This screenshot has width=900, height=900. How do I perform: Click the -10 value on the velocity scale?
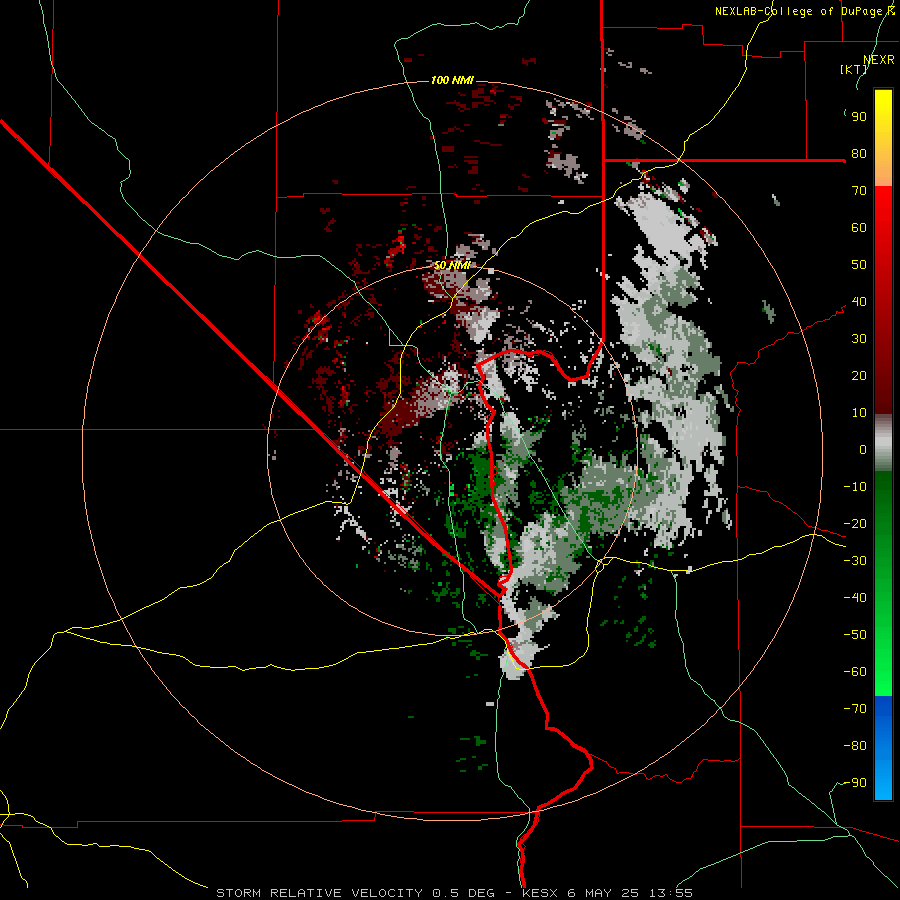point(855,487)
